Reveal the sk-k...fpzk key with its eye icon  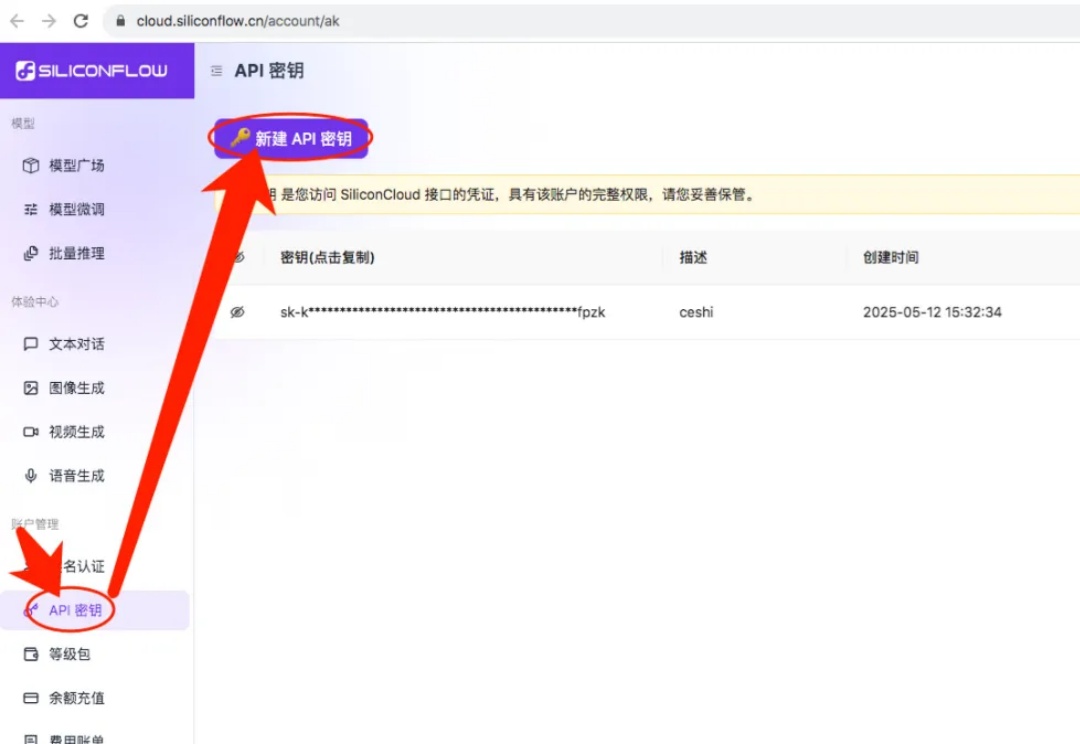pos(237,312)
